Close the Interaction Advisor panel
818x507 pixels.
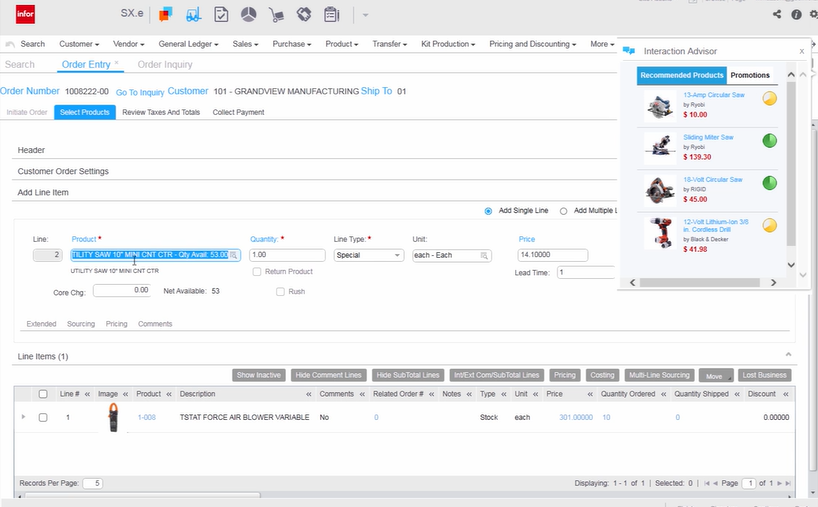pyautogui.click(x=802, y=51)
